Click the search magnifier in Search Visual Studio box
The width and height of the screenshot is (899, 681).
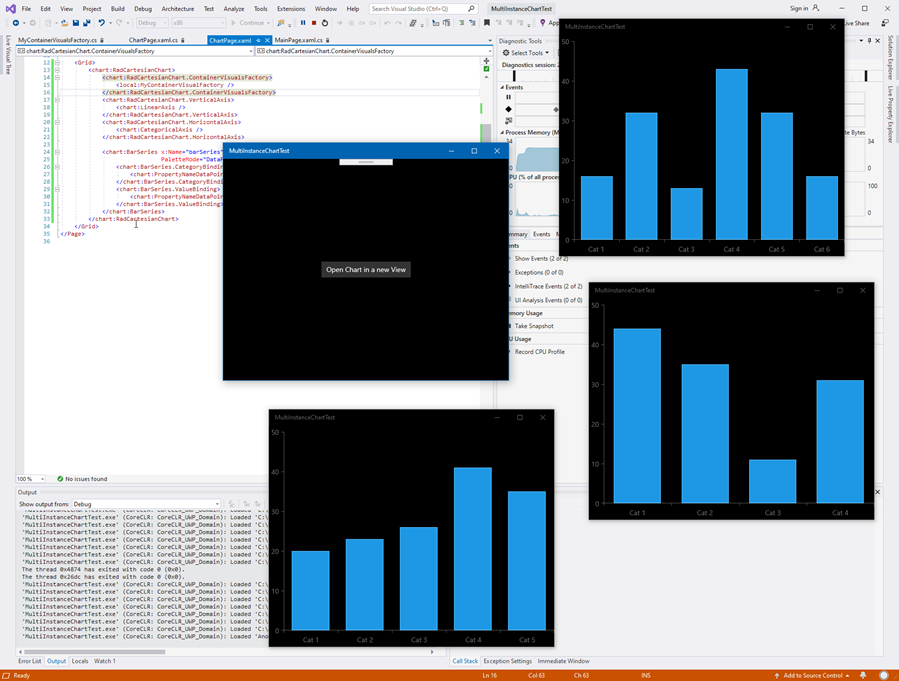[471, 9]
